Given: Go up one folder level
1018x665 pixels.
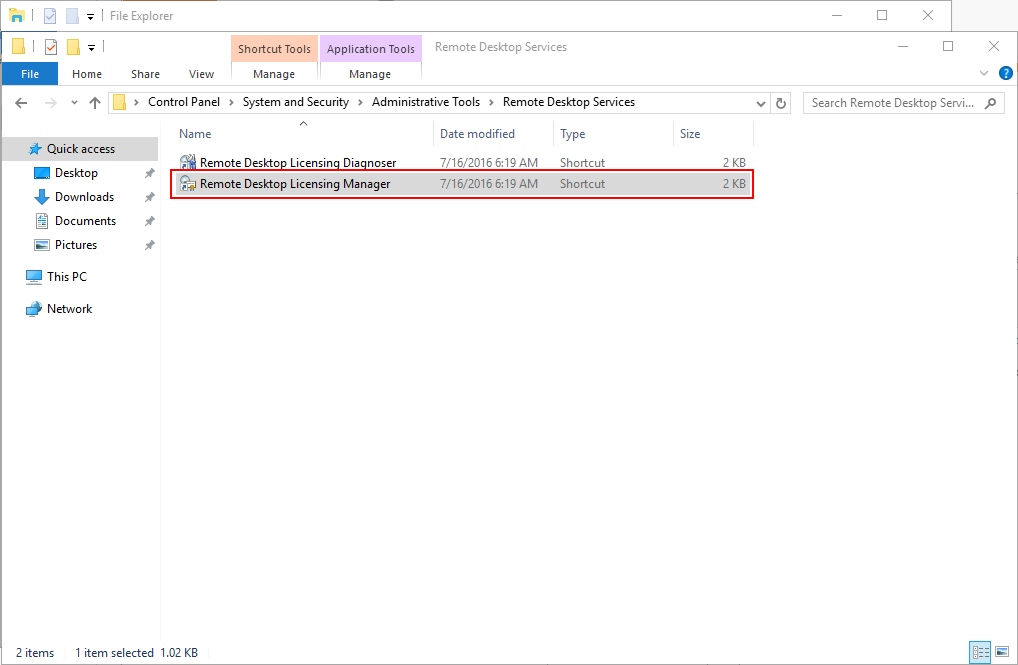Looking at the screenshot, I should (x=95, y=103).
